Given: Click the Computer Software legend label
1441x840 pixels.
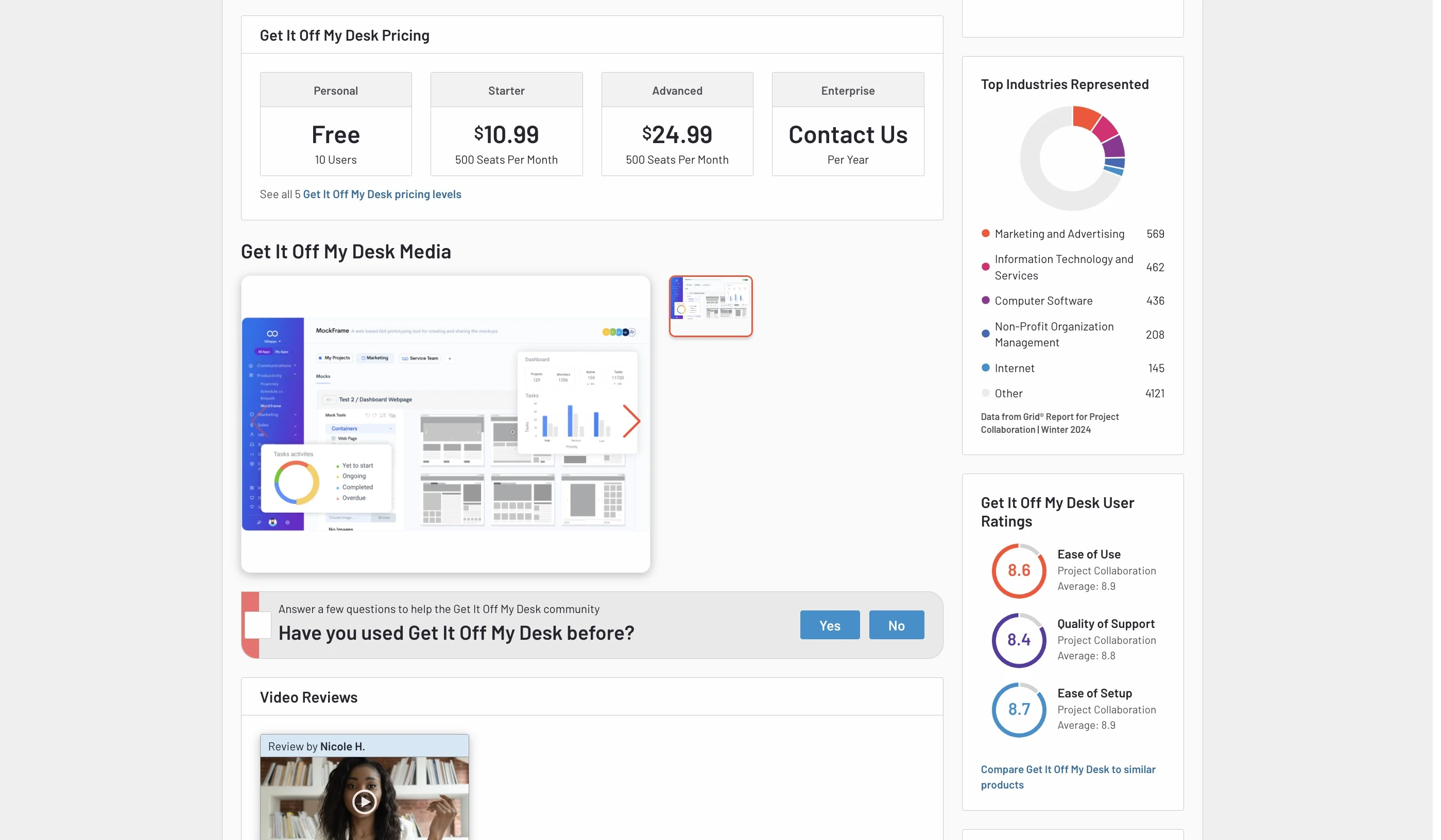Looking at the screenshot, I should (x=1043, y=301).
